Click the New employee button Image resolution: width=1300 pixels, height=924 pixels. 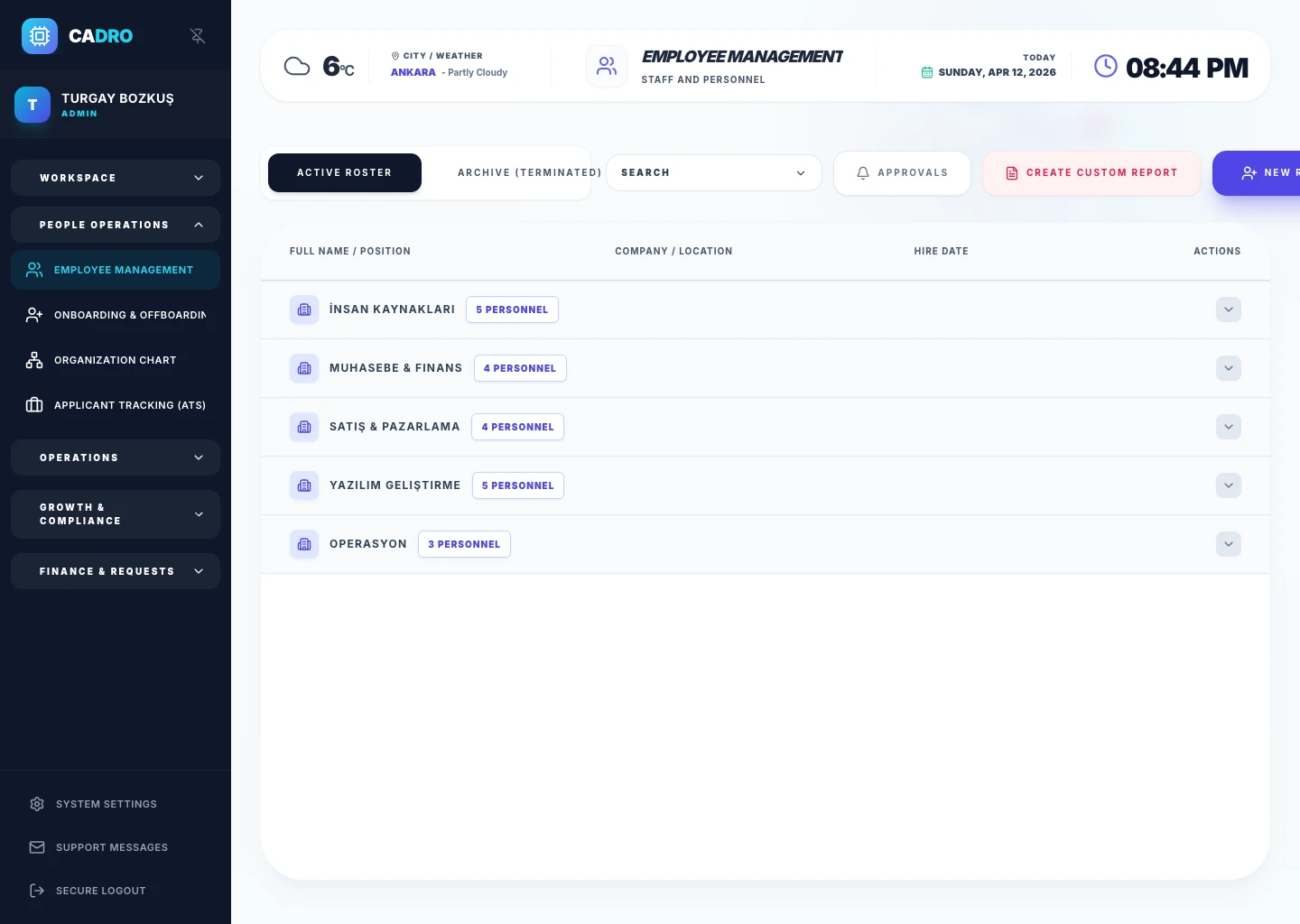coord(1257,172)
